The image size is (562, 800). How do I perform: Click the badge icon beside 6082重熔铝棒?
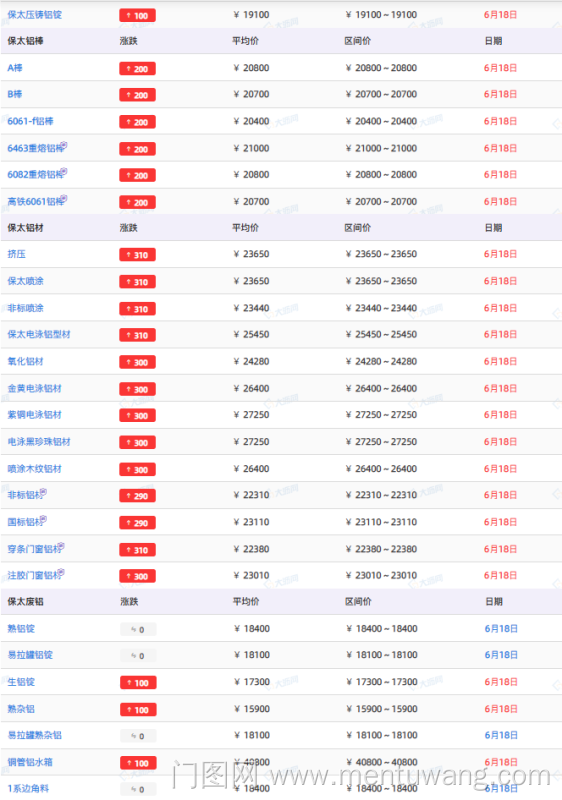pos(64,171)
